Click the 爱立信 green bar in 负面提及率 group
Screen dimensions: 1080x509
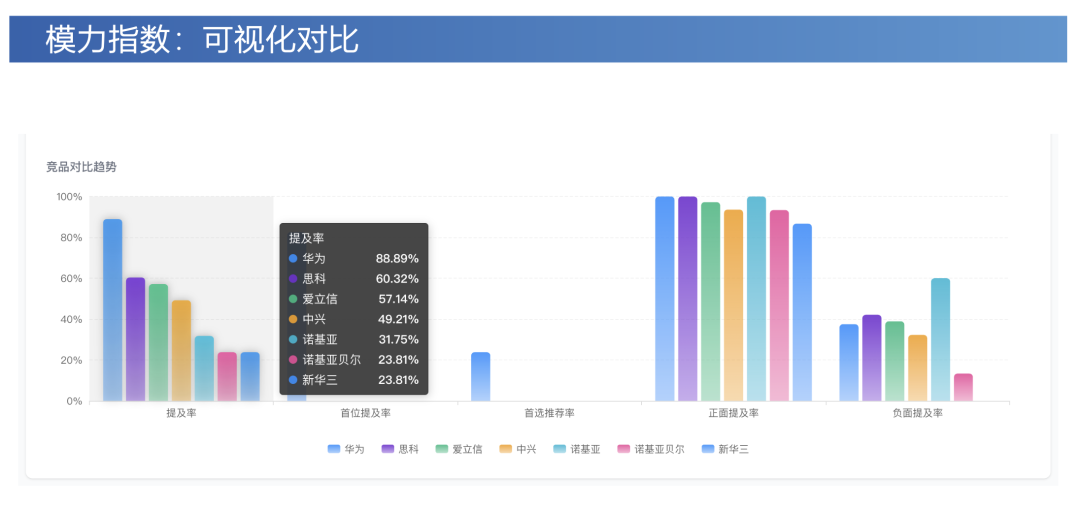pyautogui.click(x=895, y=361)
